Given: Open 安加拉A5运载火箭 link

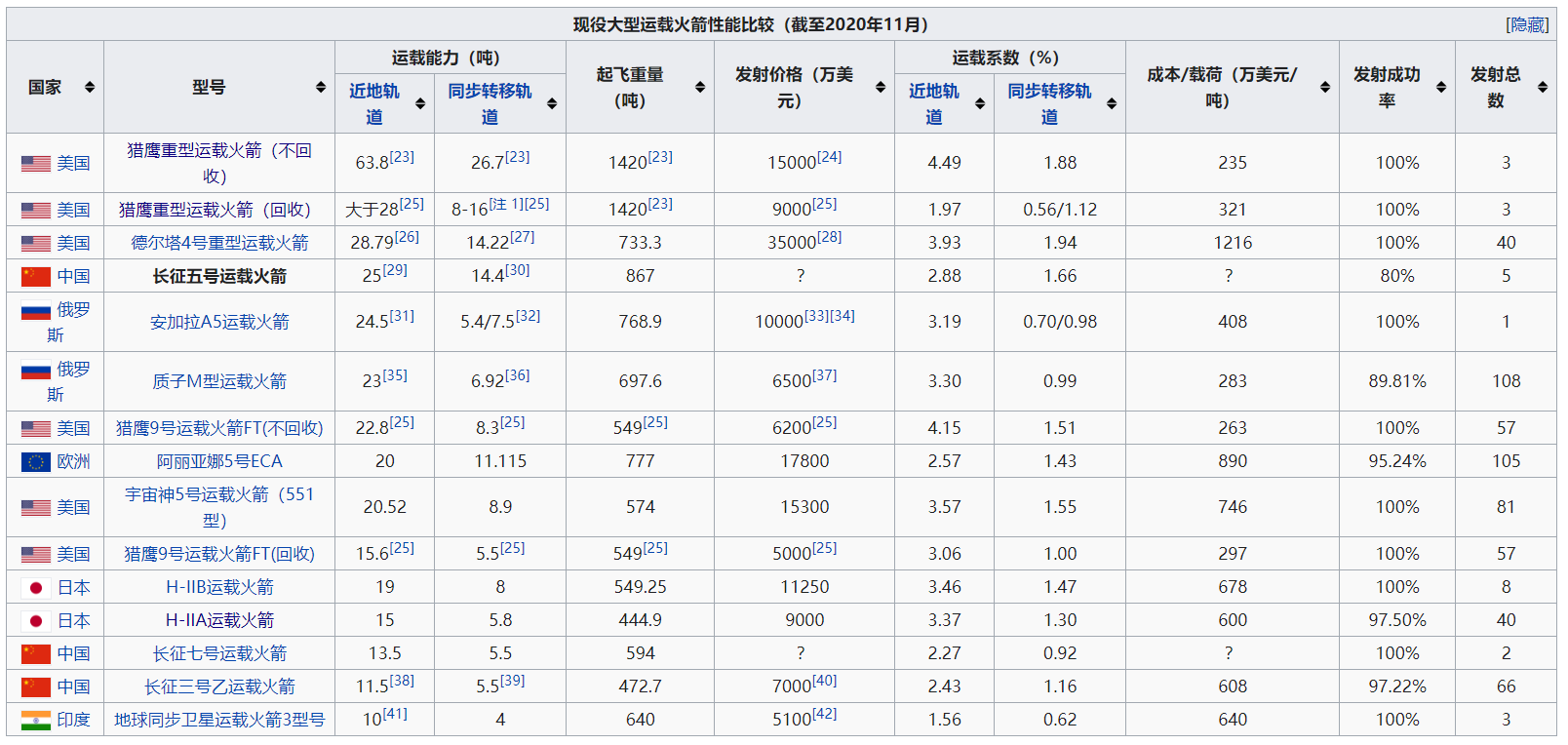Looking at the screenshot, I should (x=219, y=322).
